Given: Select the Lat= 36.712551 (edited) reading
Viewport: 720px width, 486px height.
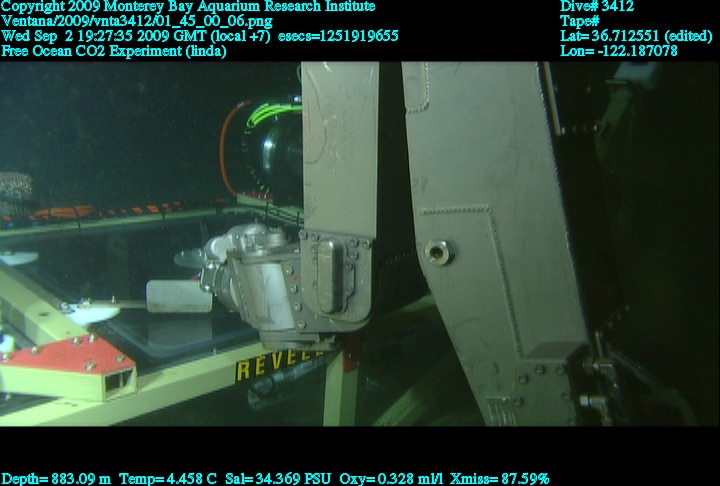Looking at the screenshot, I should (636, 36).
